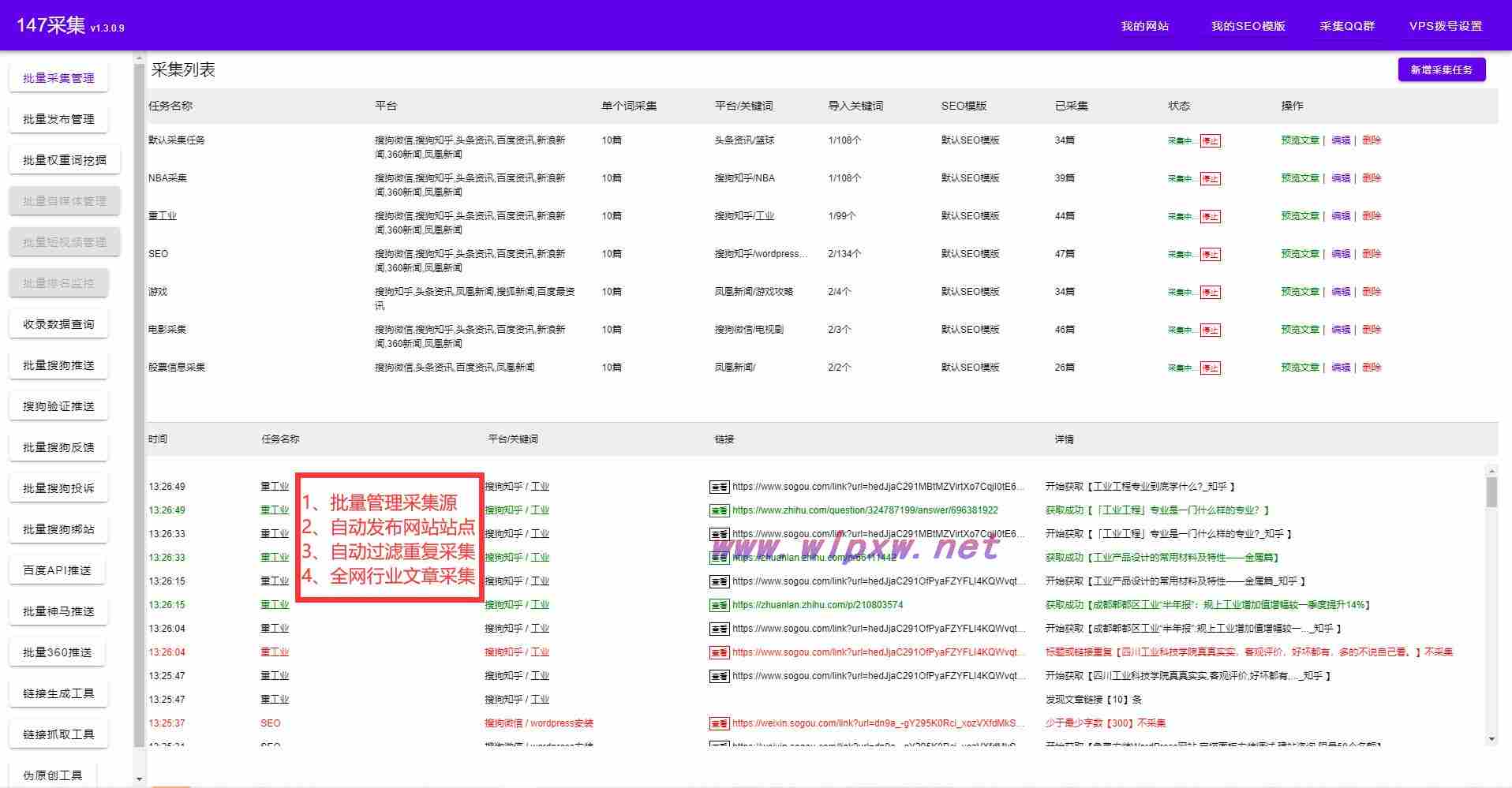Open 伪原创工具 in the sidebar

pos(52,775)
